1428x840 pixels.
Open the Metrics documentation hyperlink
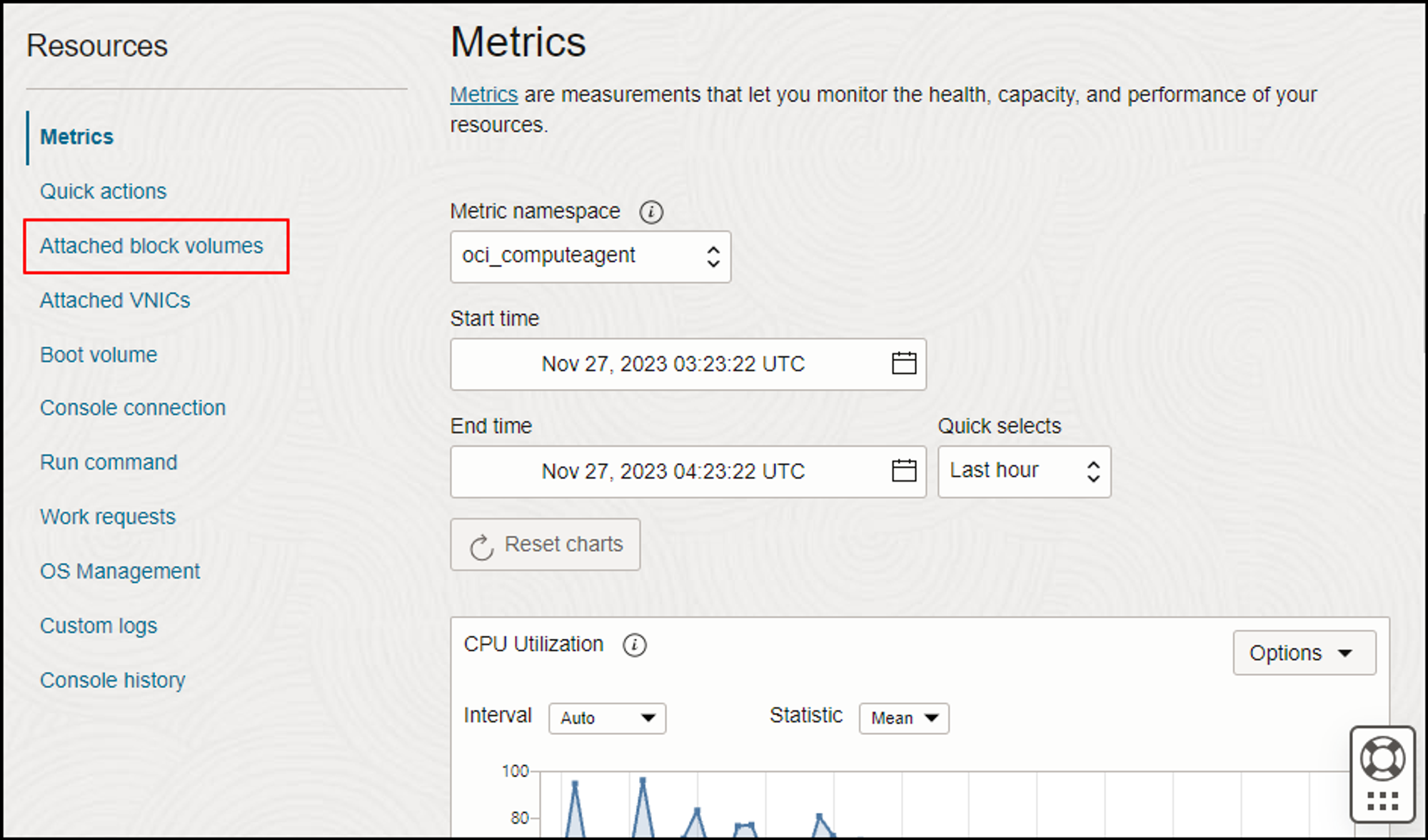click(483, 95)
